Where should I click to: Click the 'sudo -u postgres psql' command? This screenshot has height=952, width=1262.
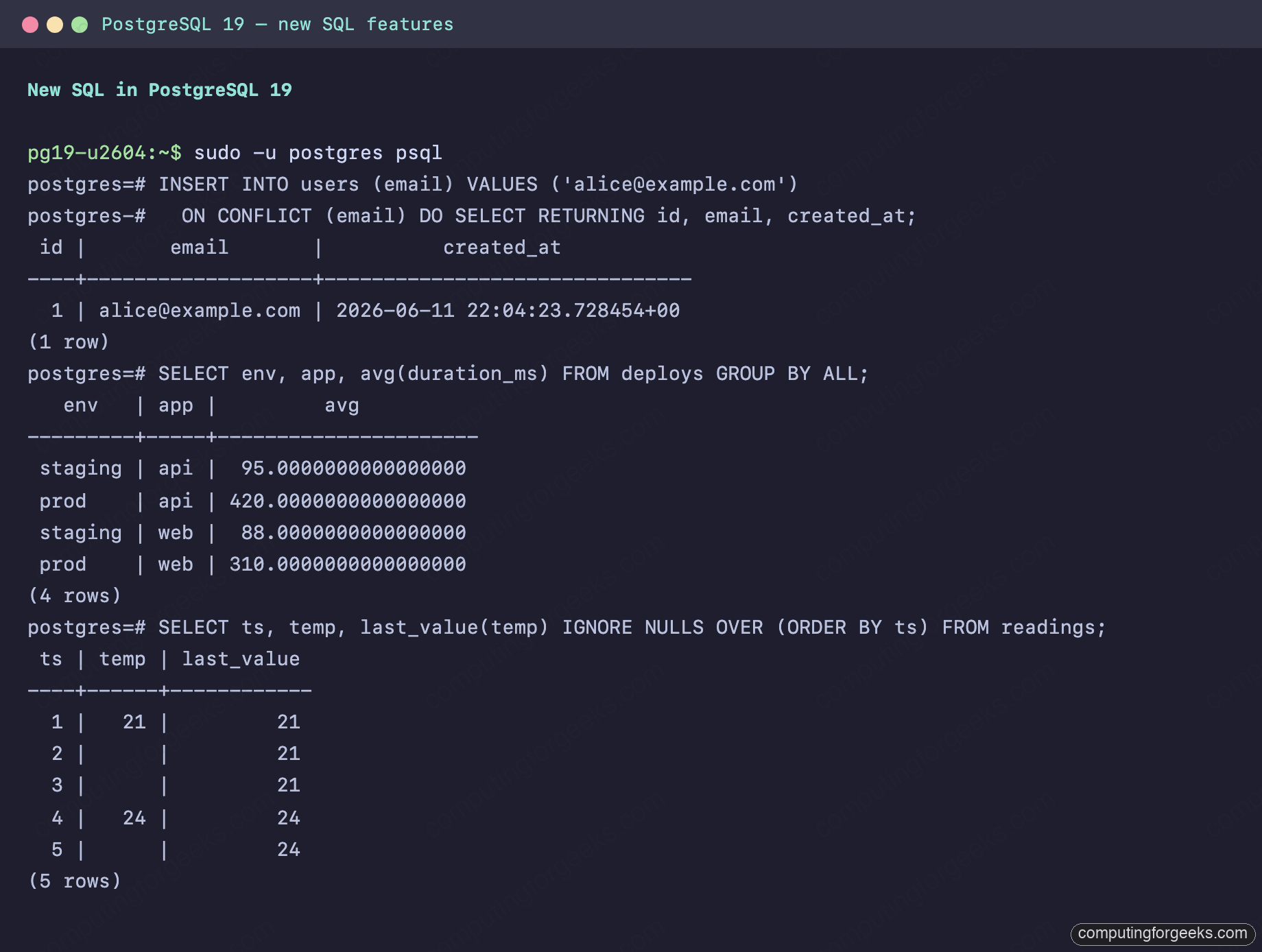pos(318,153)
